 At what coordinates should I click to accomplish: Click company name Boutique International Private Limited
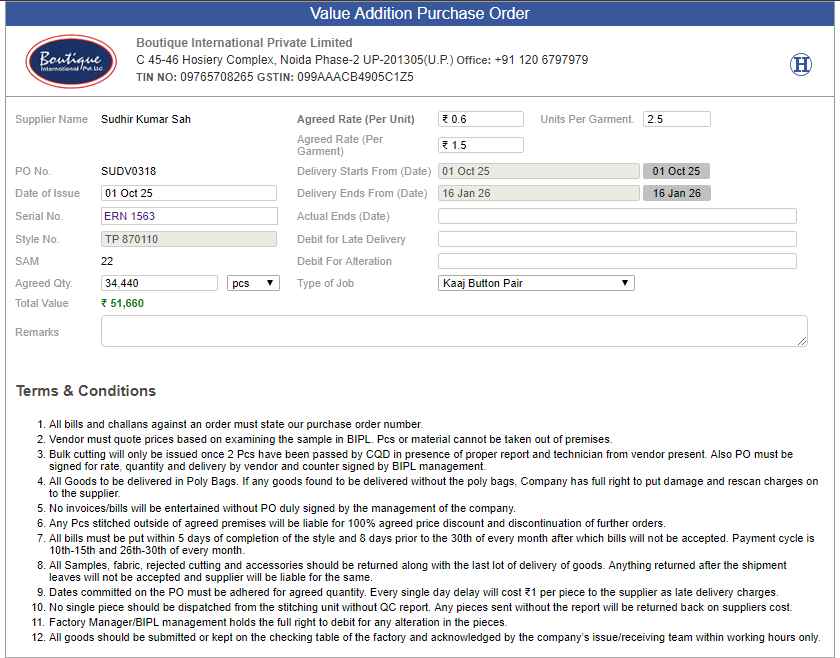click(244, 43)
